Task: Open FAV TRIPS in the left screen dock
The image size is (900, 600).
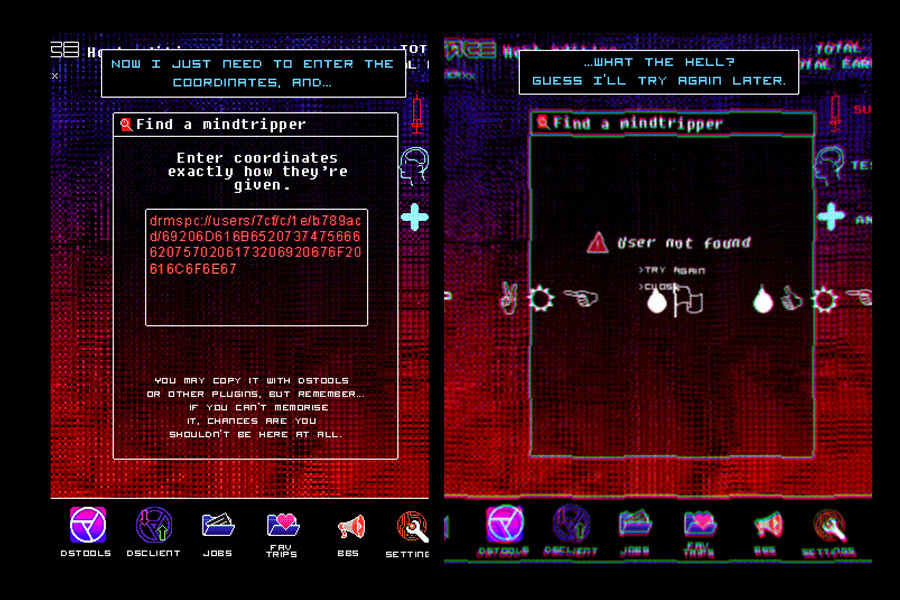Action: (x=283, y=525)
